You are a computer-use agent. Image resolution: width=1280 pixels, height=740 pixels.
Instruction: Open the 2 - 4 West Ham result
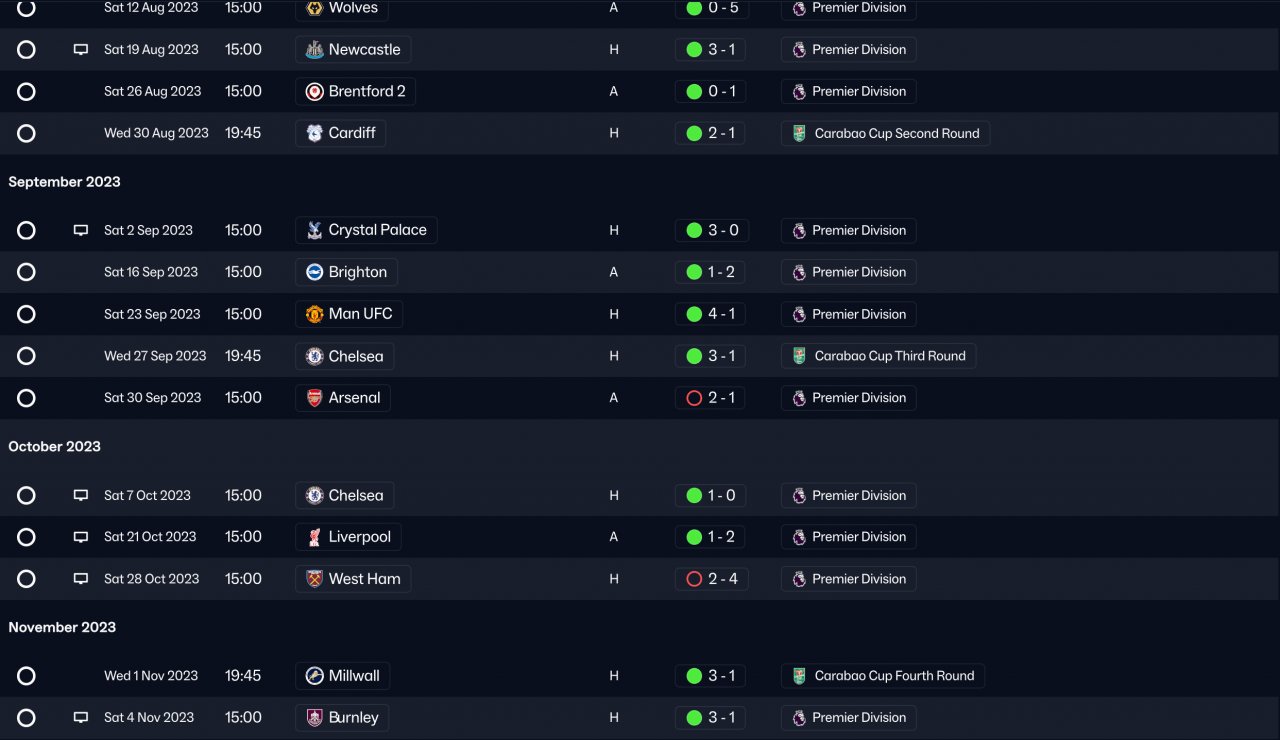click(721, 579)
